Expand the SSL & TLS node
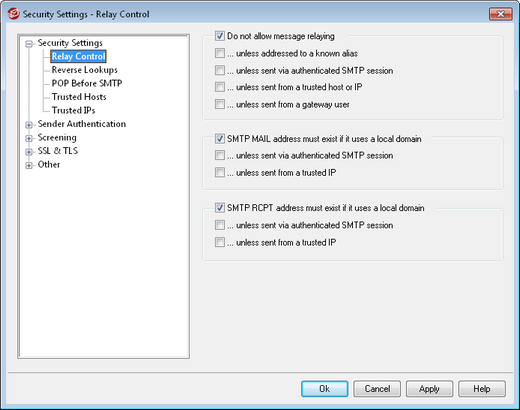Viewport: 520px width, 410px height. click(x=29, y=152)
